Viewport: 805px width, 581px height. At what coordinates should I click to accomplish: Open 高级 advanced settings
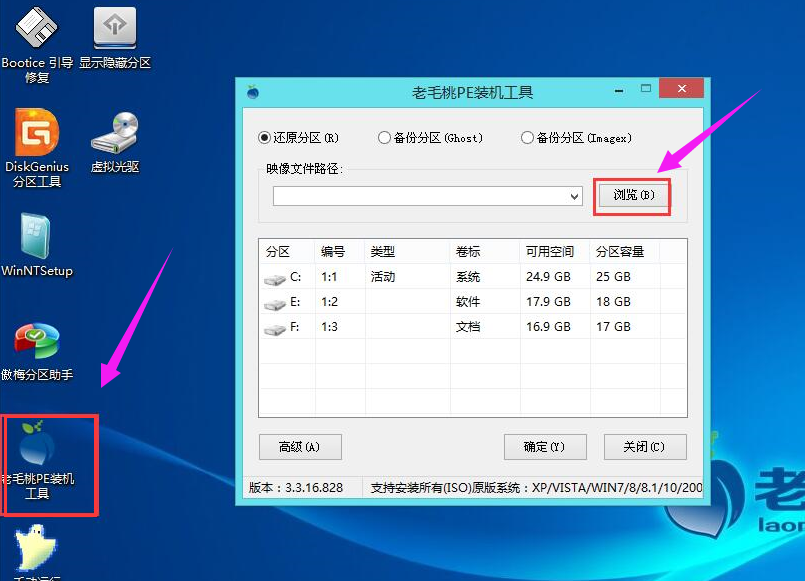(300, 447)
